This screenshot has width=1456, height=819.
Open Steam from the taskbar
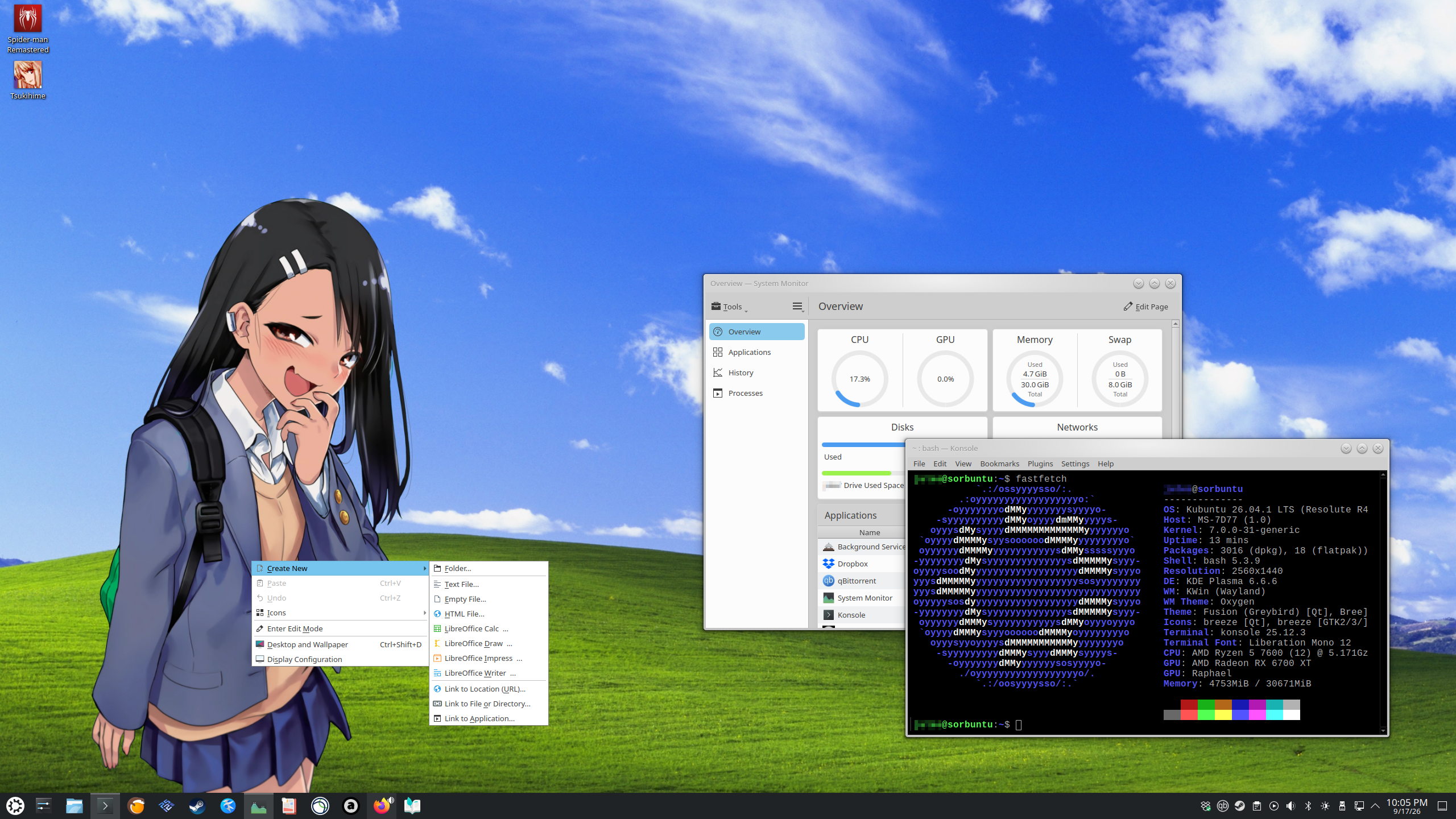(x=197, y=806)
